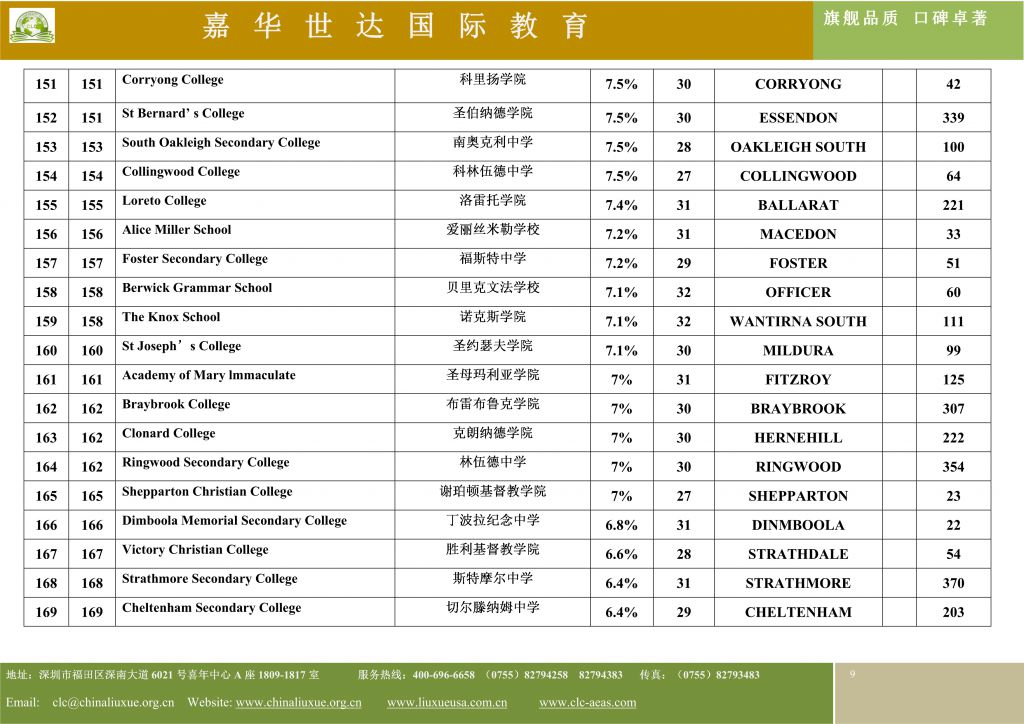The image size is (1024, 724).
Task: Open the www.clc-aeas.com link
Action: (x=587, y=702)
